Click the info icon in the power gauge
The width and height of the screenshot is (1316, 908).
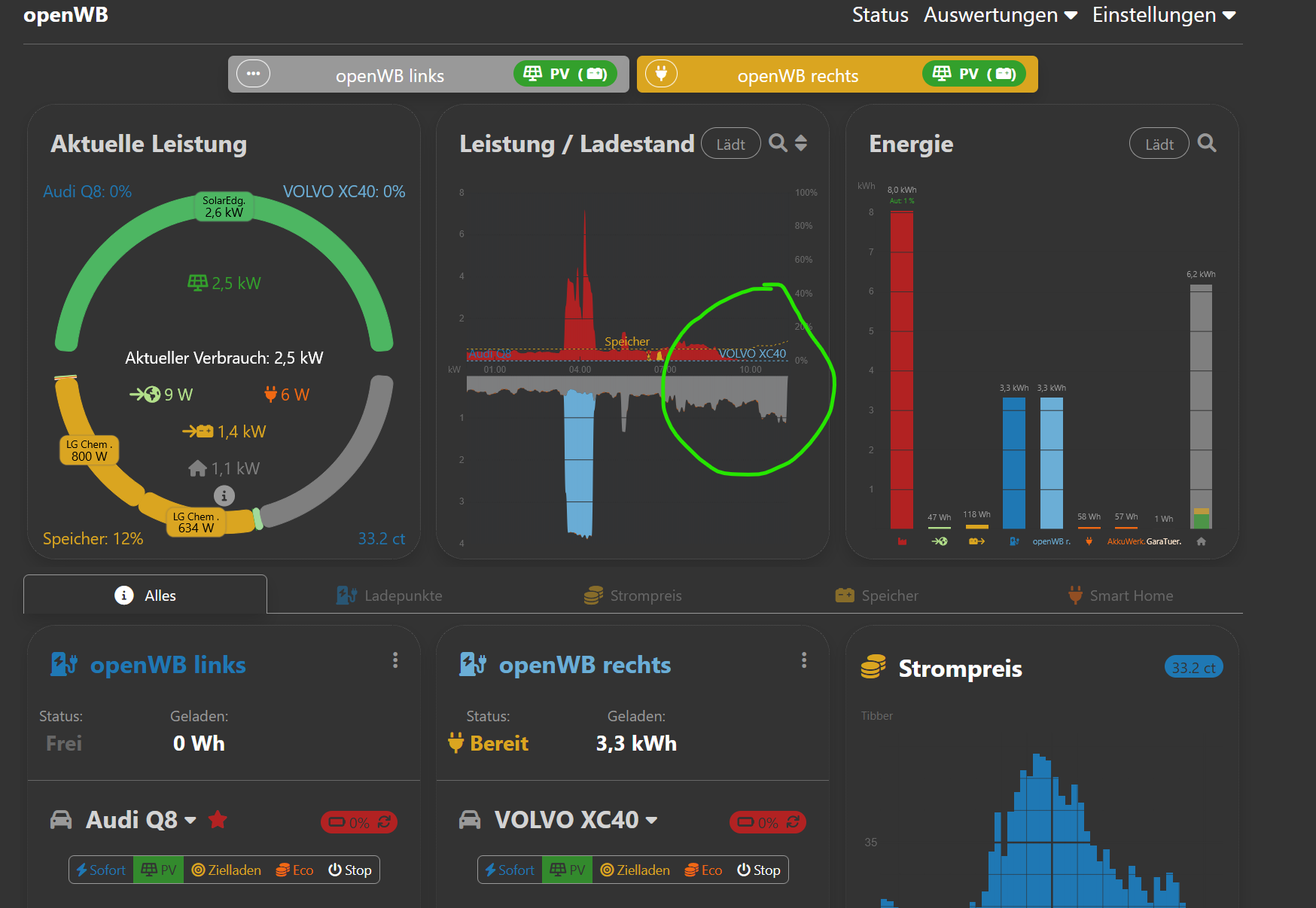(x=224, y=495)
